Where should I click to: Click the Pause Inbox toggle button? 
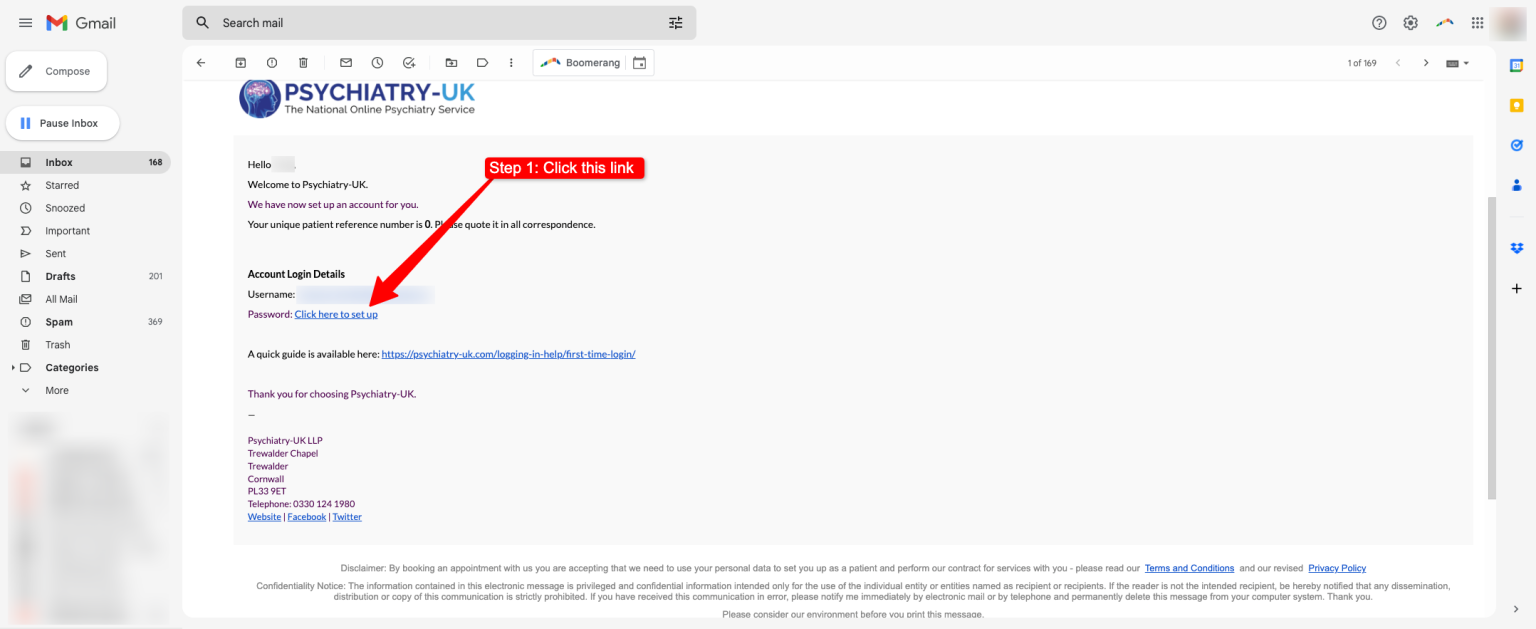(62, 123)
